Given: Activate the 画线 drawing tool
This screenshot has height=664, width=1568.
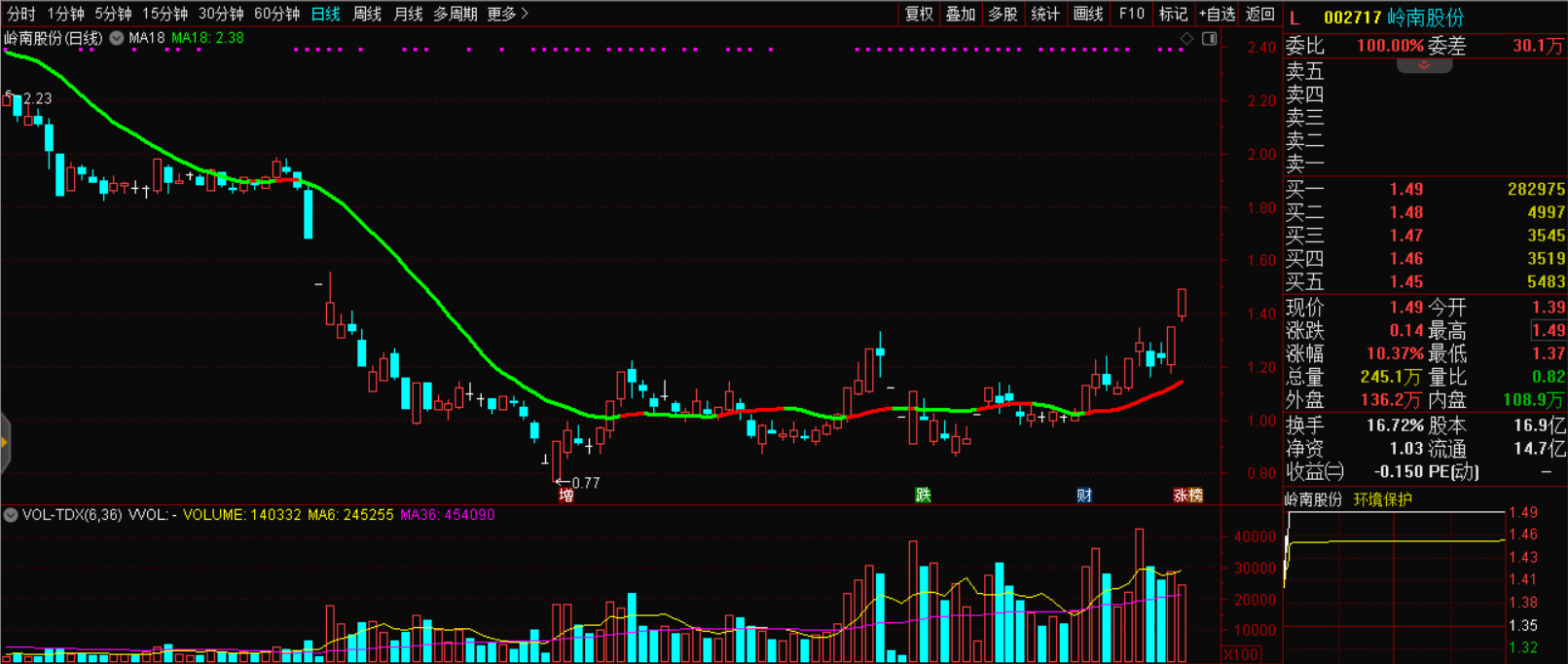Looking at the screenshot, I should (1087, 14).
